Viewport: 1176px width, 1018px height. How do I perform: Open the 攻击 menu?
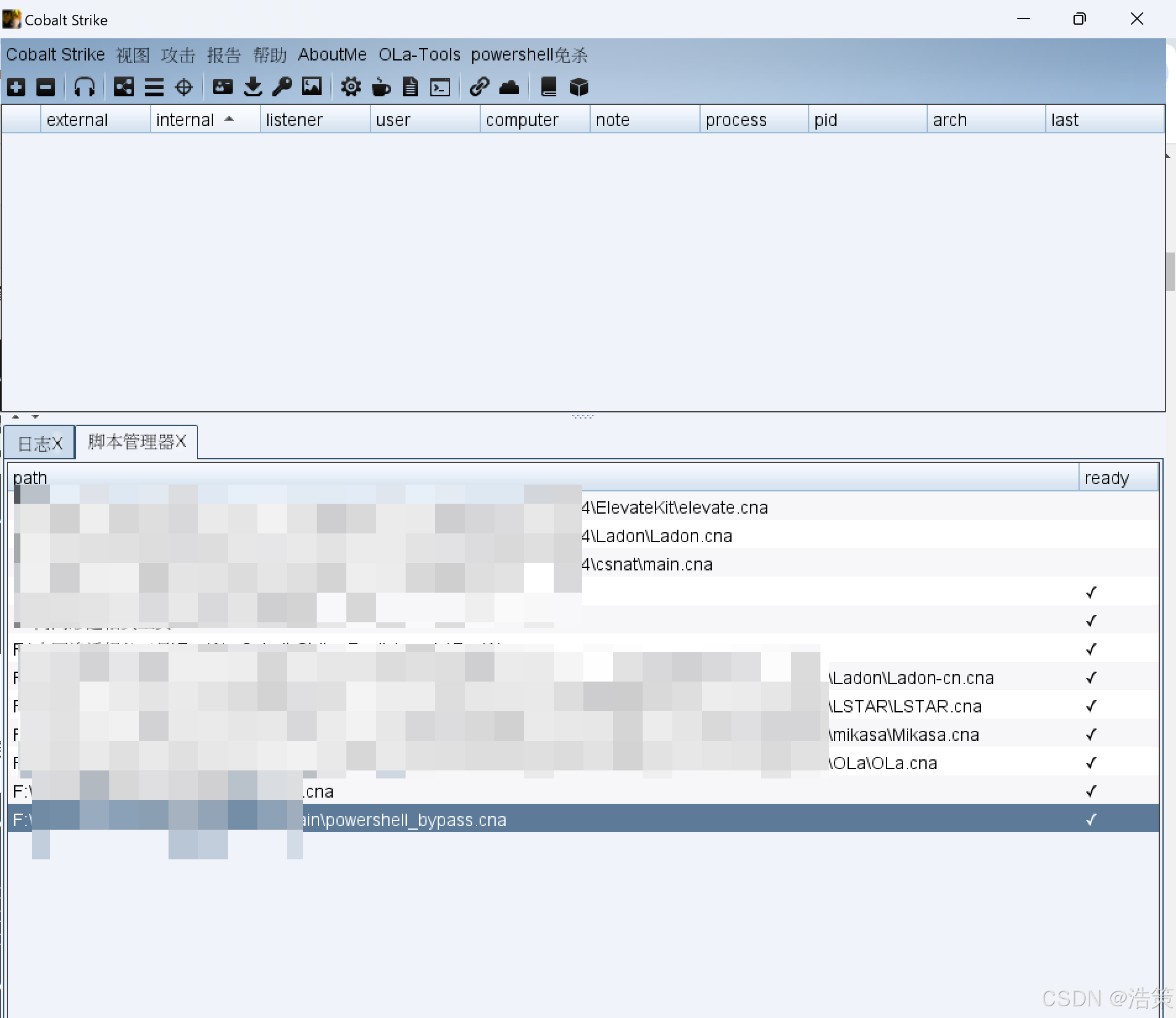pos(178,55)
